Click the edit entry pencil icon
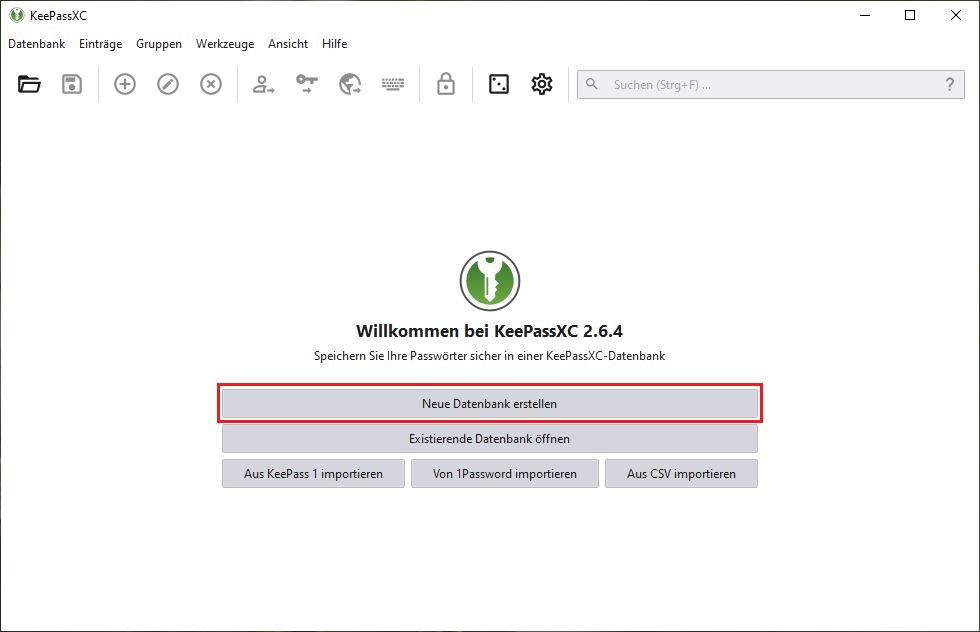 (x=168, y=85)
